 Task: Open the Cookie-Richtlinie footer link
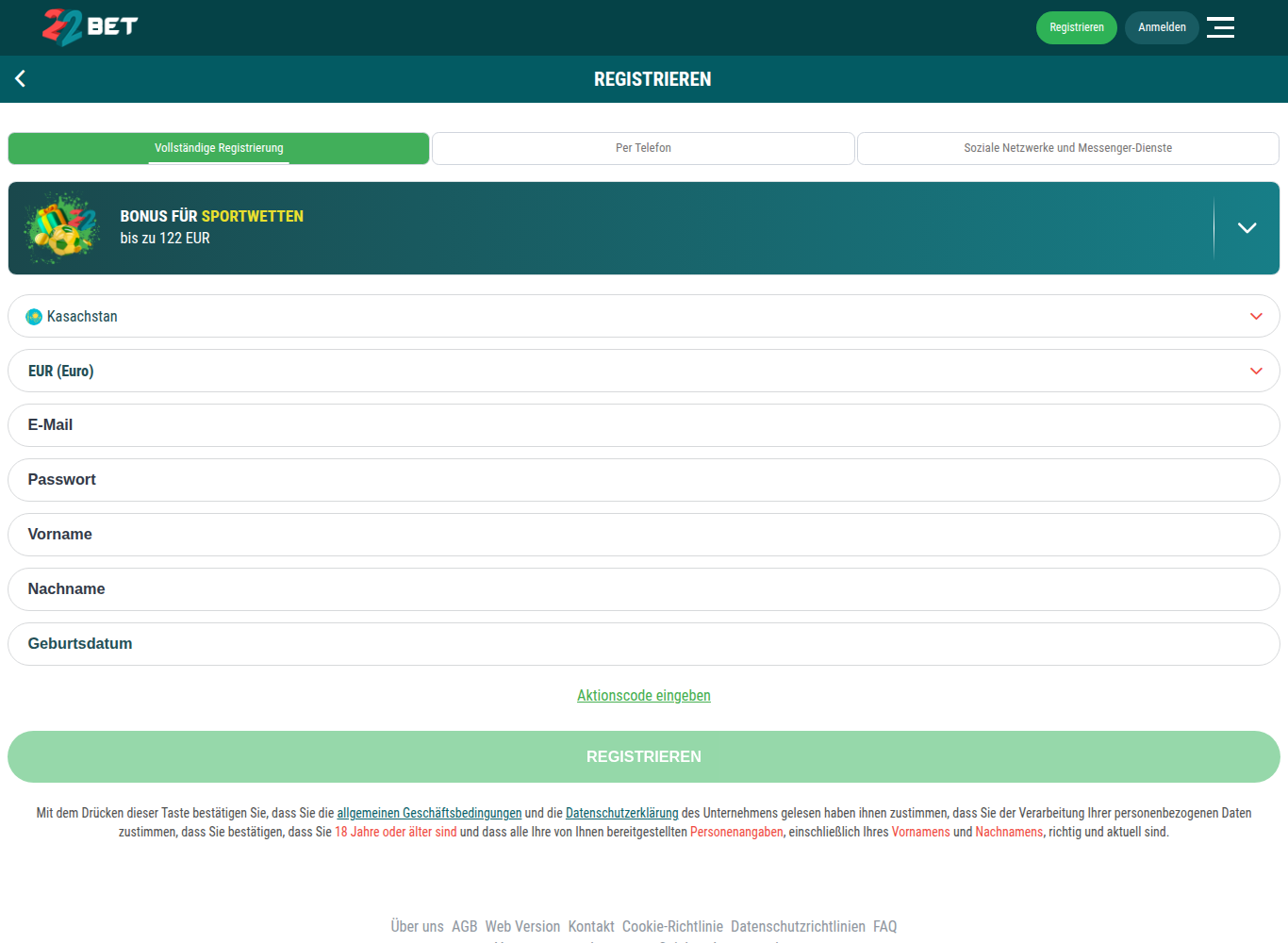click(x=672, y=926)
